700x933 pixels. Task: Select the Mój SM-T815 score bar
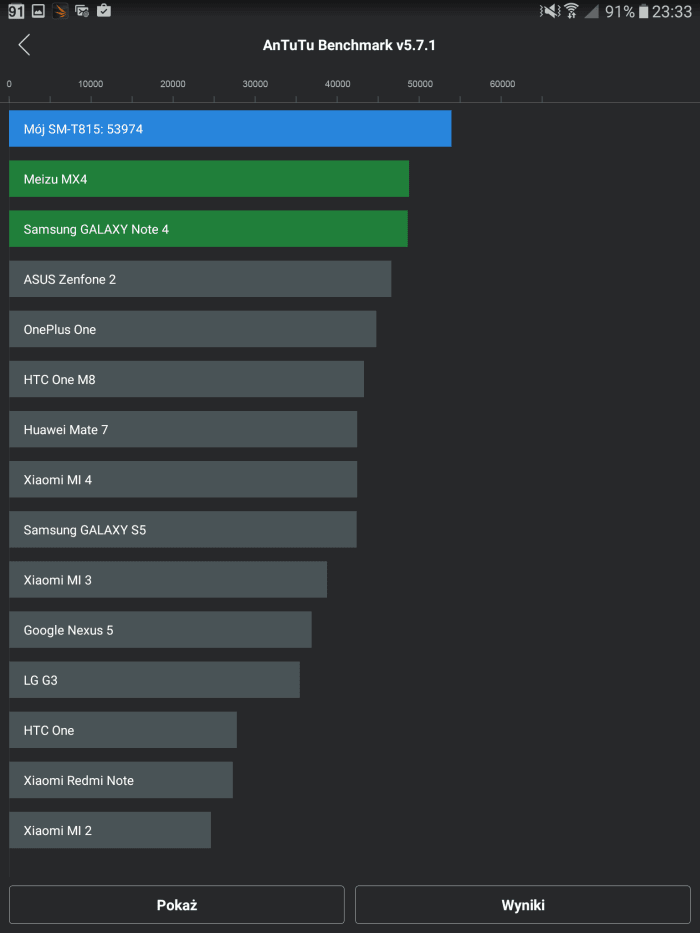(x=230, y=129)
